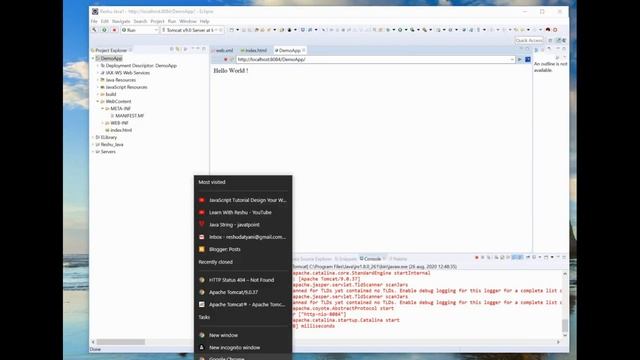Screen dimensions: 640x360
Task: Switch to the Snippets tab
Action: click(346, 259)
